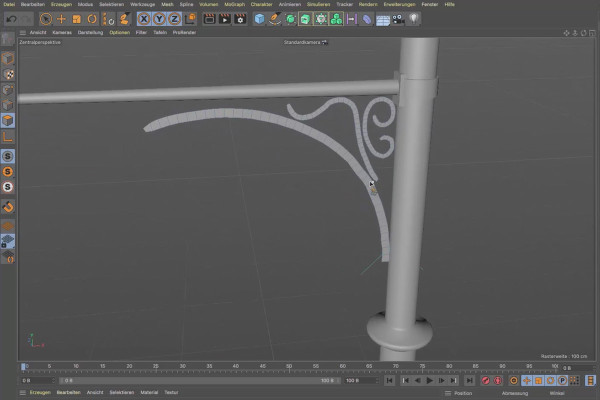This screenshot has height=400, width=600.
Task: Open the Bearbeiten menu in menu bar
Action: pyautogui.click(x=33, y=4)
